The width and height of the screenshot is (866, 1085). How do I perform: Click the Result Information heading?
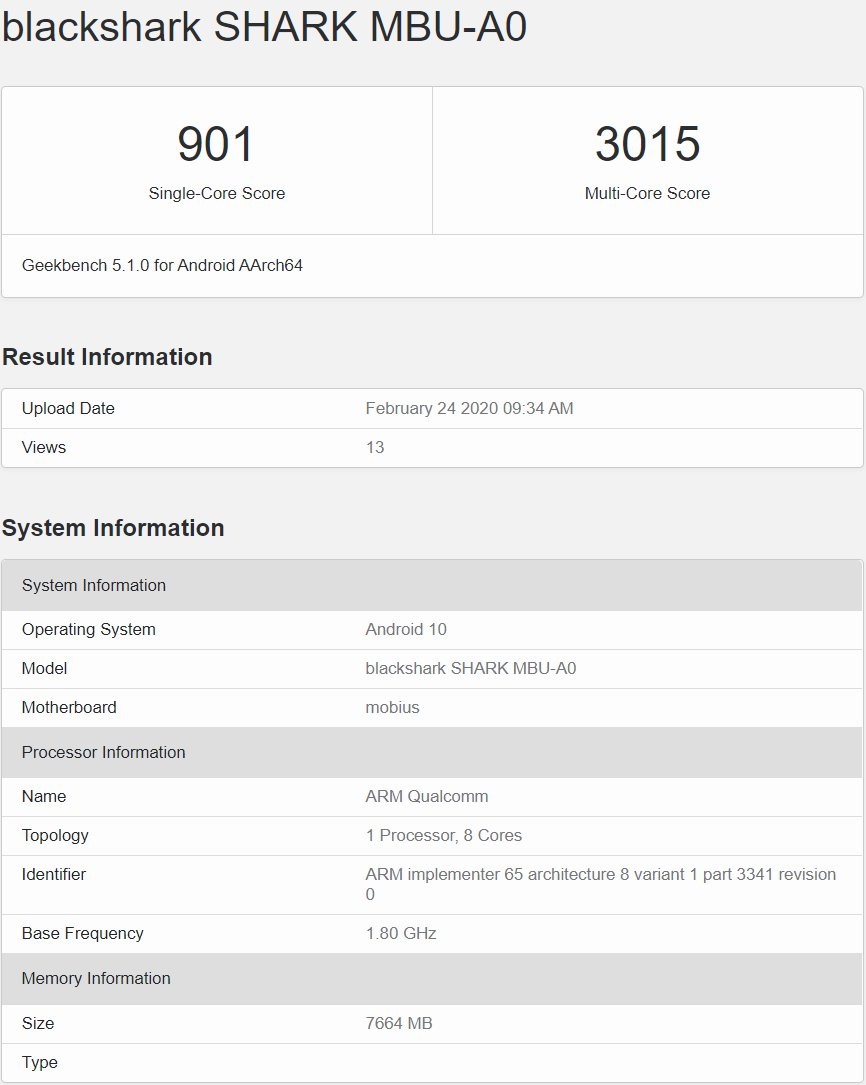coord(107,357)
